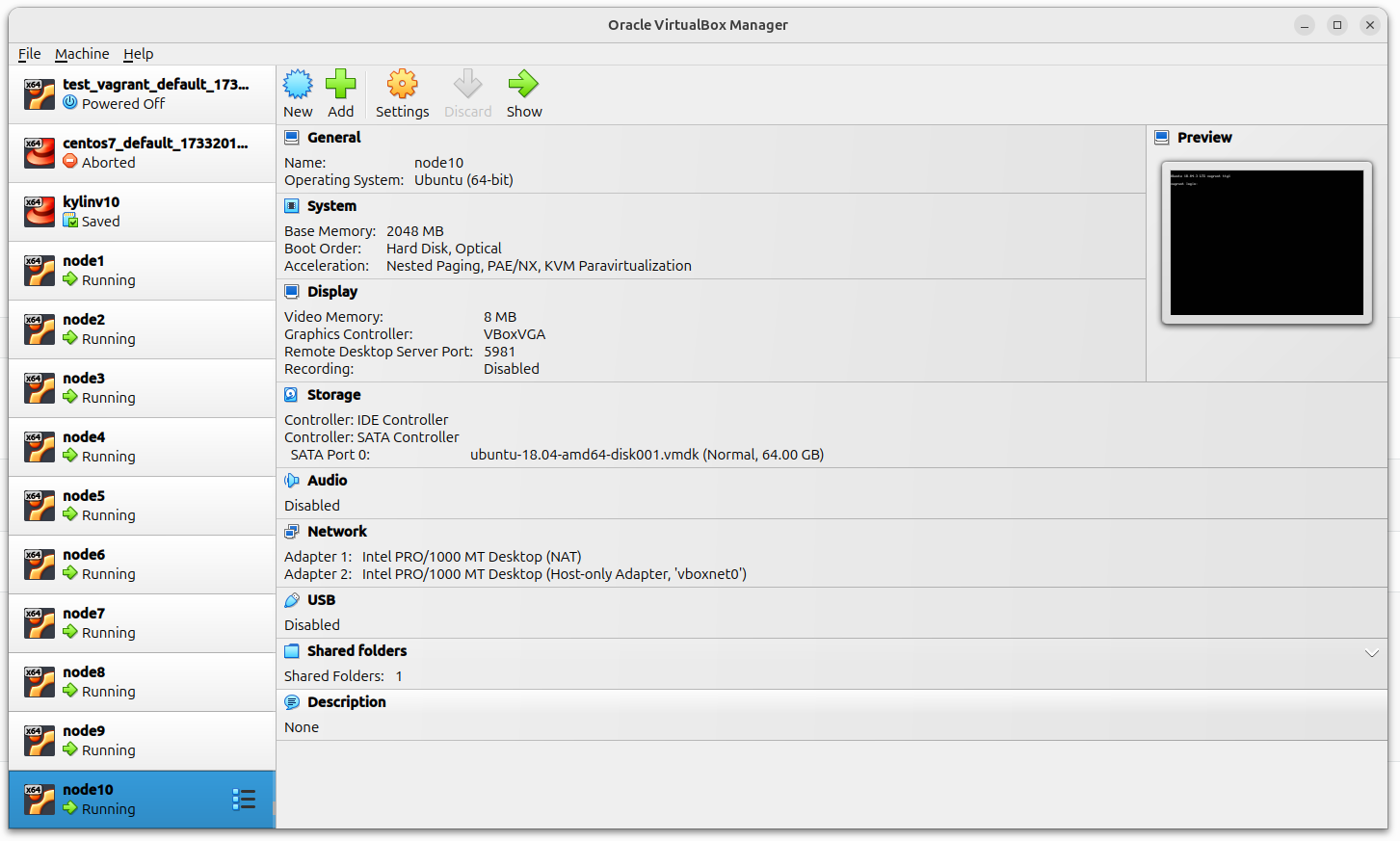Click the Network section icon

tap(292, 532)
